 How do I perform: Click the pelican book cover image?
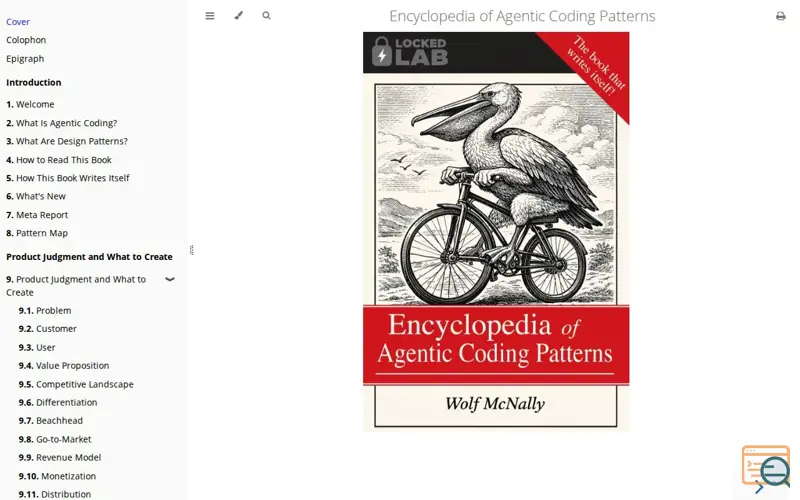point(496,232)
